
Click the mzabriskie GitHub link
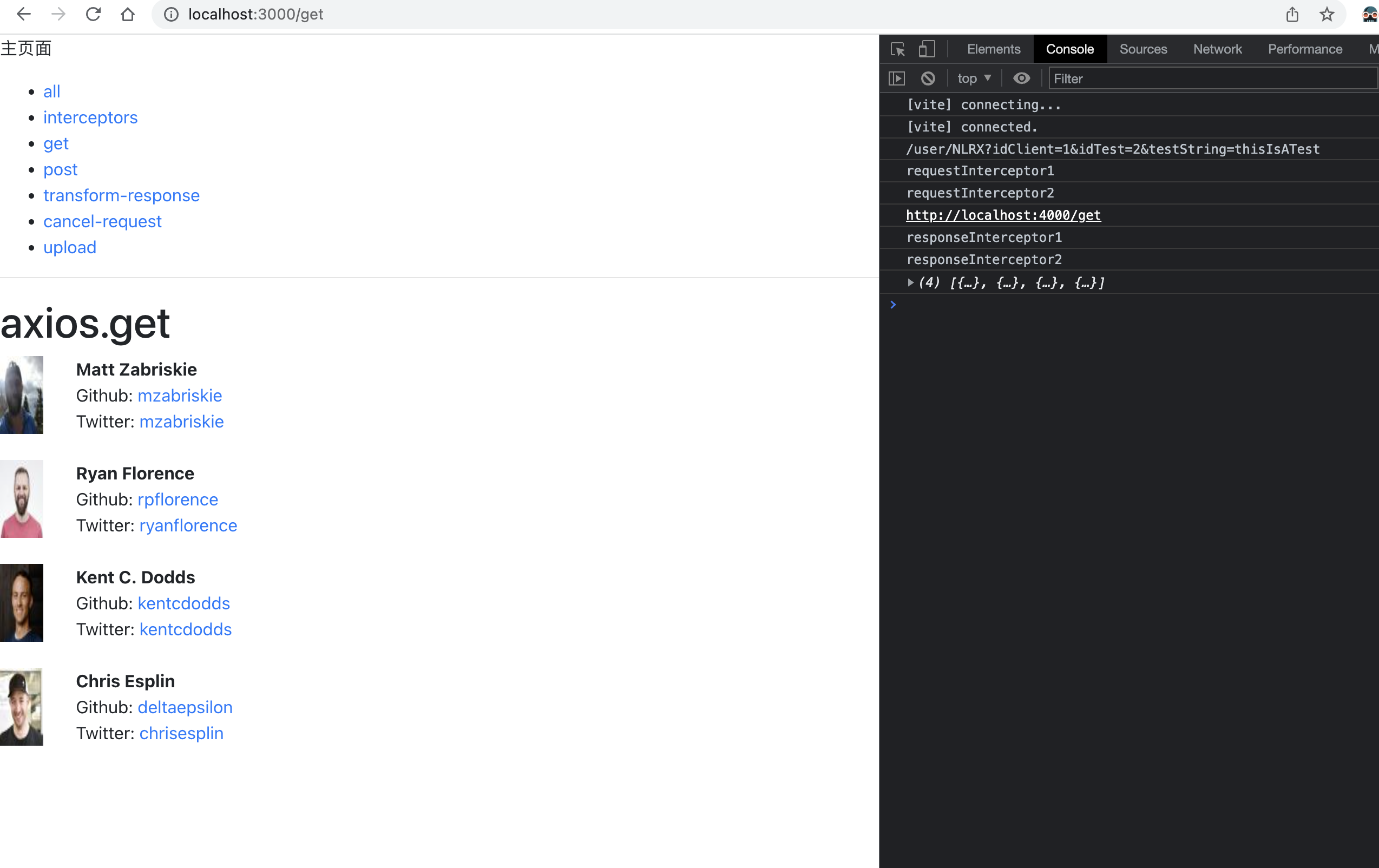pyautogui.click(x=180, y=395)
